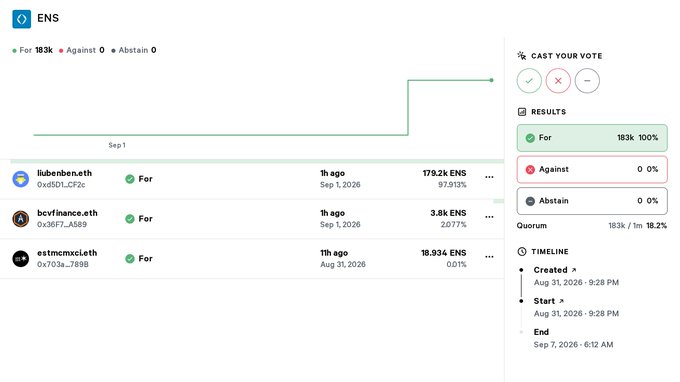
Task: Click the 97.913% share value
Action: tap(452, 185)
